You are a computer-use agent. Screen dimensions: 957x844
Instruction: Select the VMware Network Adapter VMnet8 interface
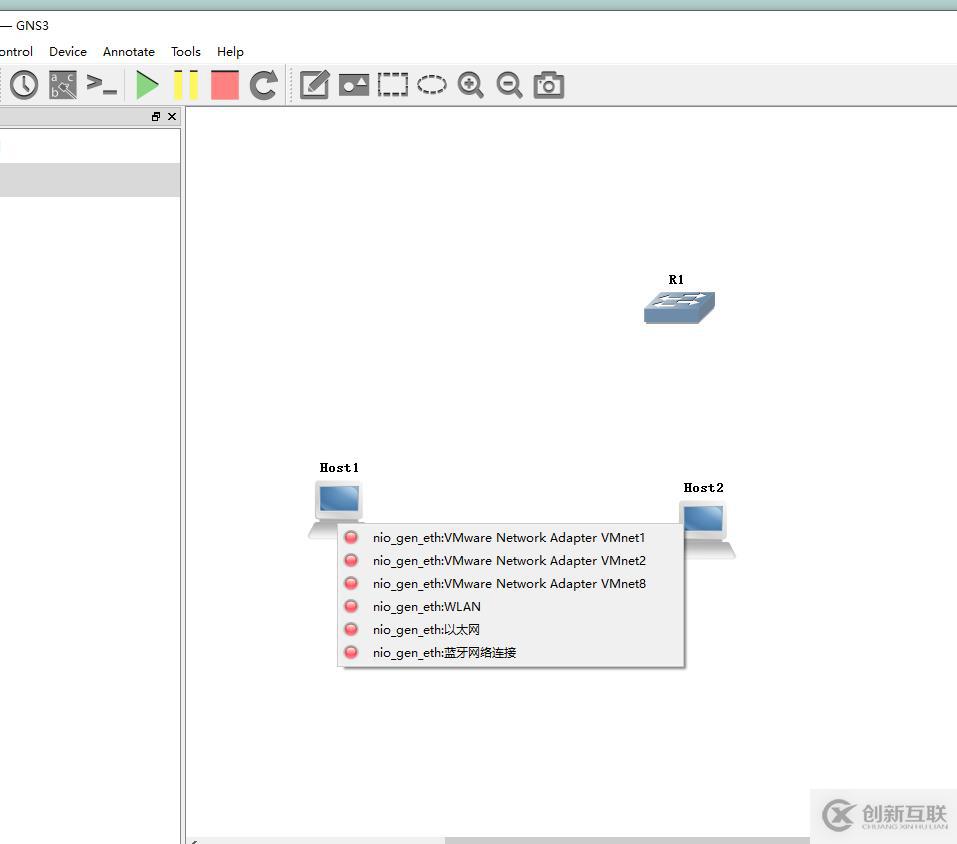tap(510, 584)
